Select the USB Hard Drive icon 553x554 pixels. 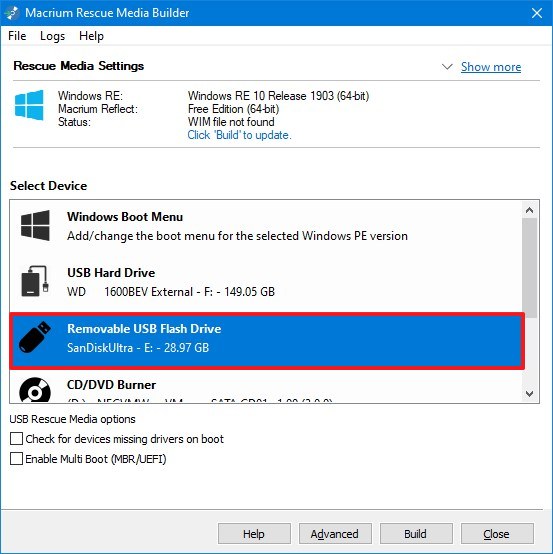point(35,281)
